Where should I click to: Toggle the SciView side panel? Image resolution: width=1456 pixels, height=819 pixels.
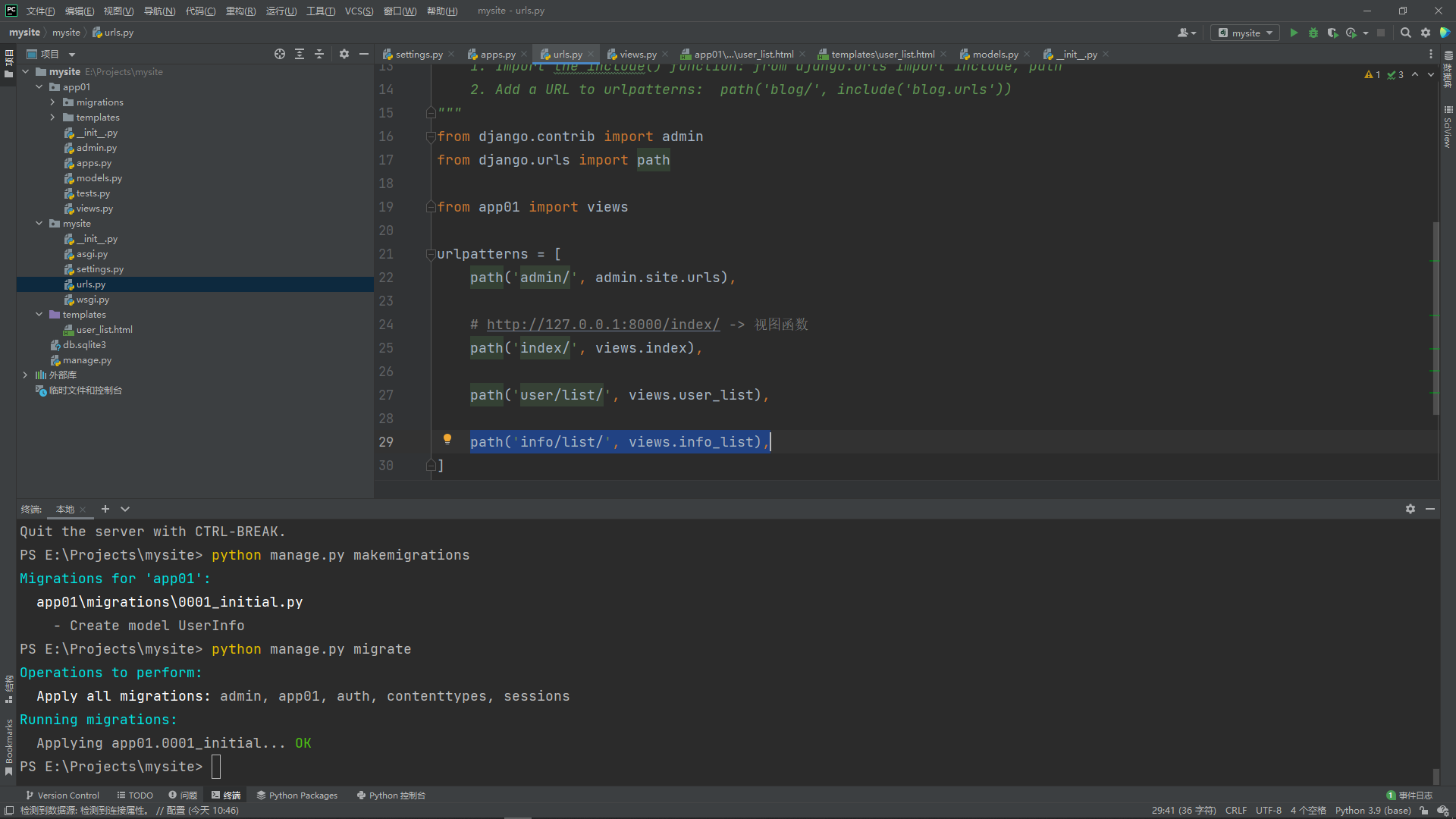(x=1448, y=126)
